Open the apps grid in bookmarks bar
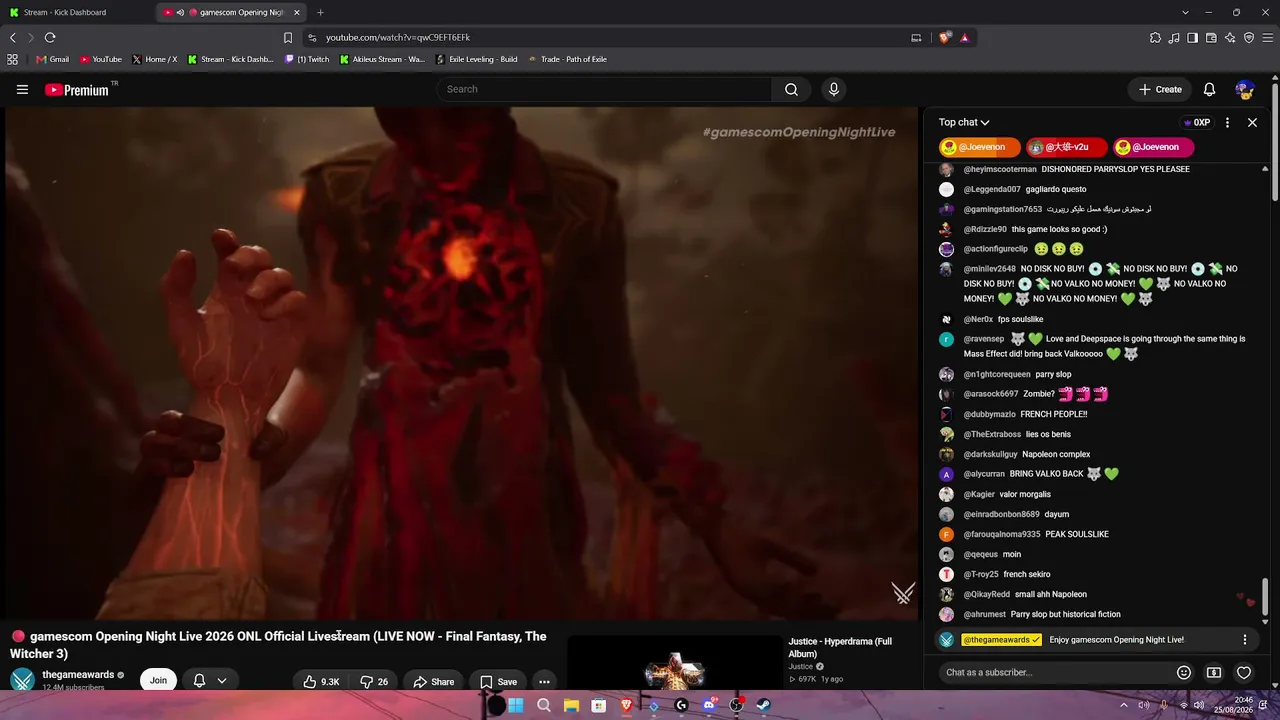 click(12, 59)
